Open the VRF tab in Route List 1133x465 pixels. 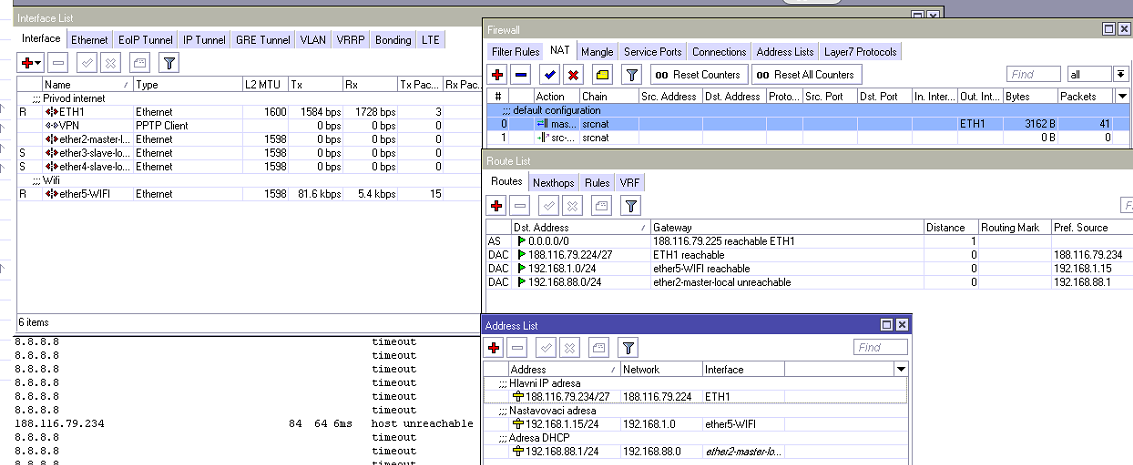click(629, 183)
